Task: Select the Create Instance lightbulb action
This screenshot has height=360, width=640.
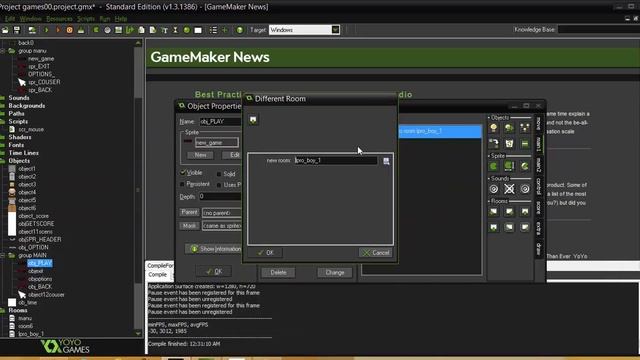Action: pos(493,128)
